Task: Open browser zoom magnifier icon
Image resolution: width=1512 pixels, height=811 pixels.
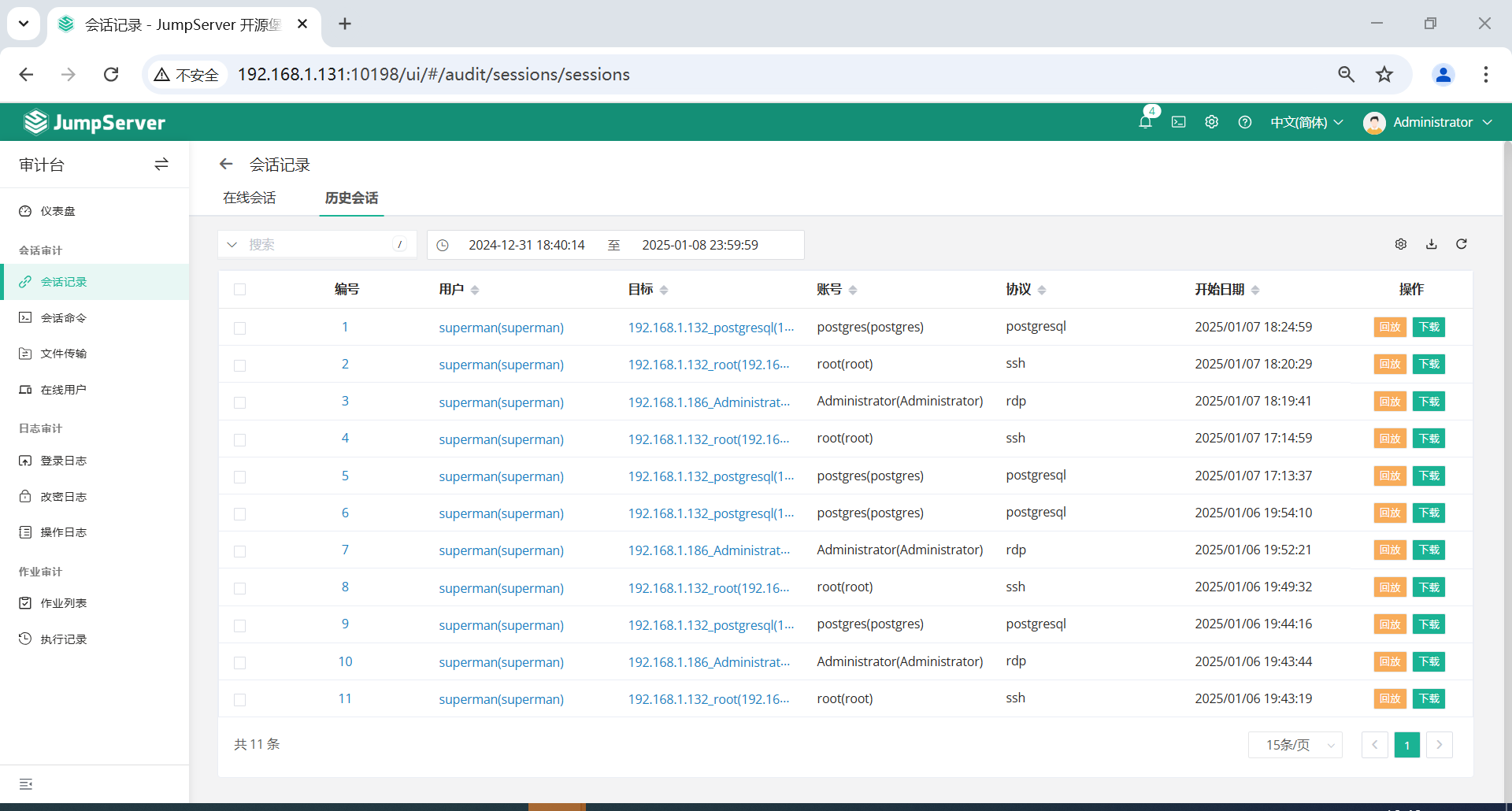Action: (x=1346, y=74)
